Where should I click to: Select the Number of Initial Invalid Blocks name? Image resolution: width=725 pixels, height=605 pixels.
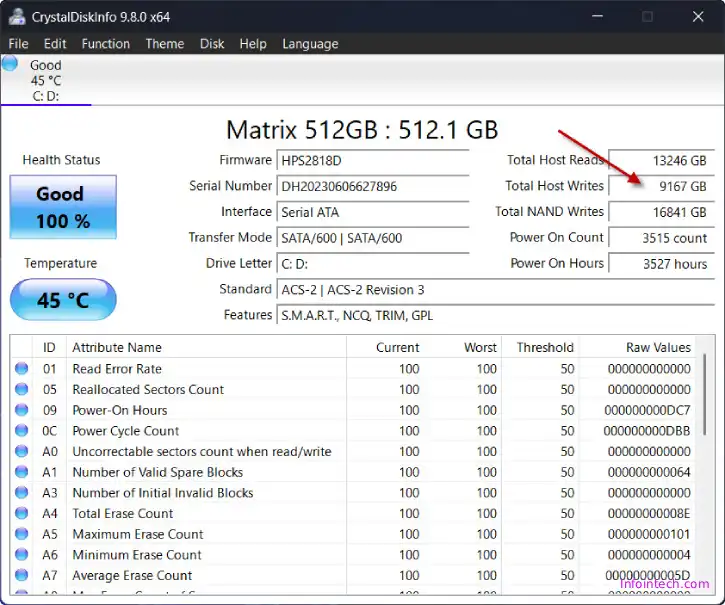(x=163, y=493)
